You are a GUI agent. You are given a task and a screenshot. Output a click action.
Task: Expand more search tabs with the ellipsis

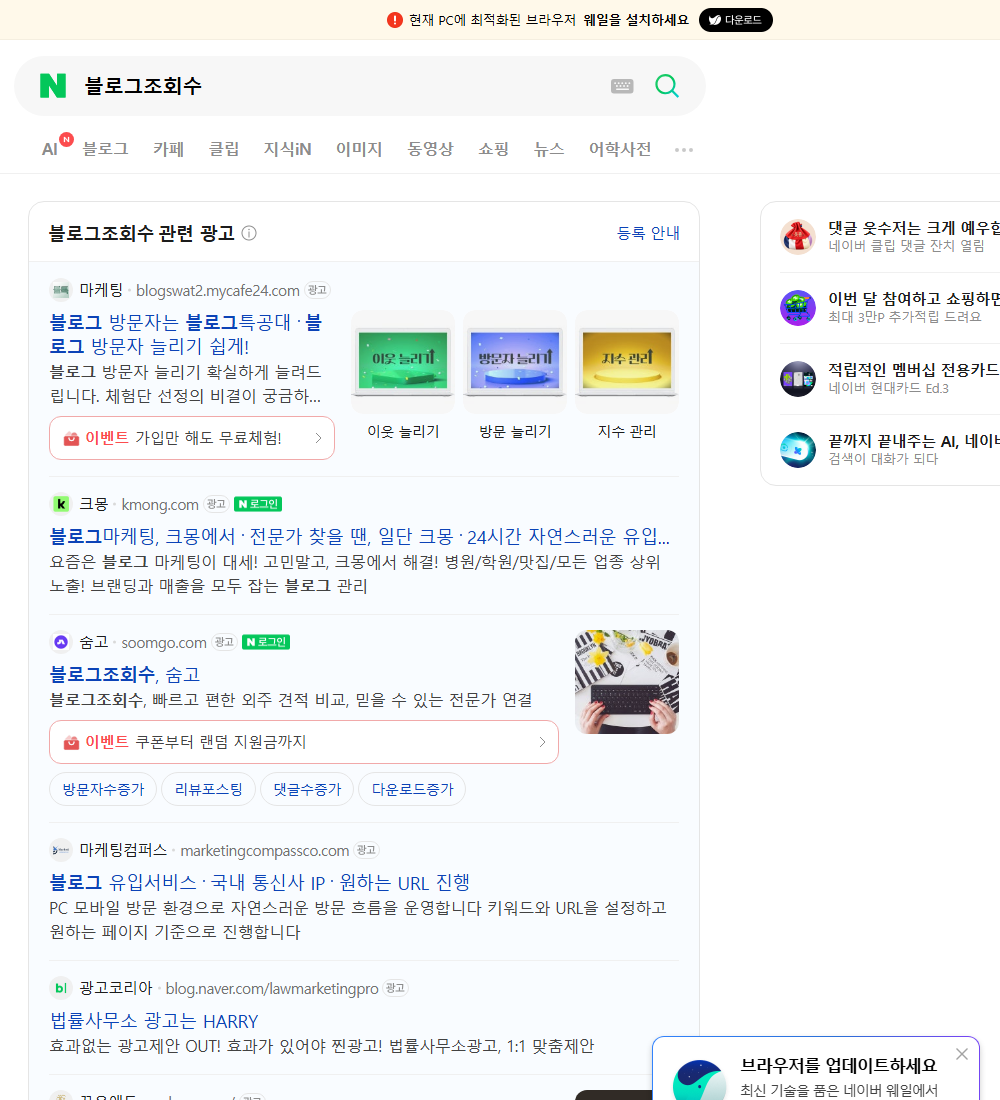pyautogui.click(x=684, y=149)
